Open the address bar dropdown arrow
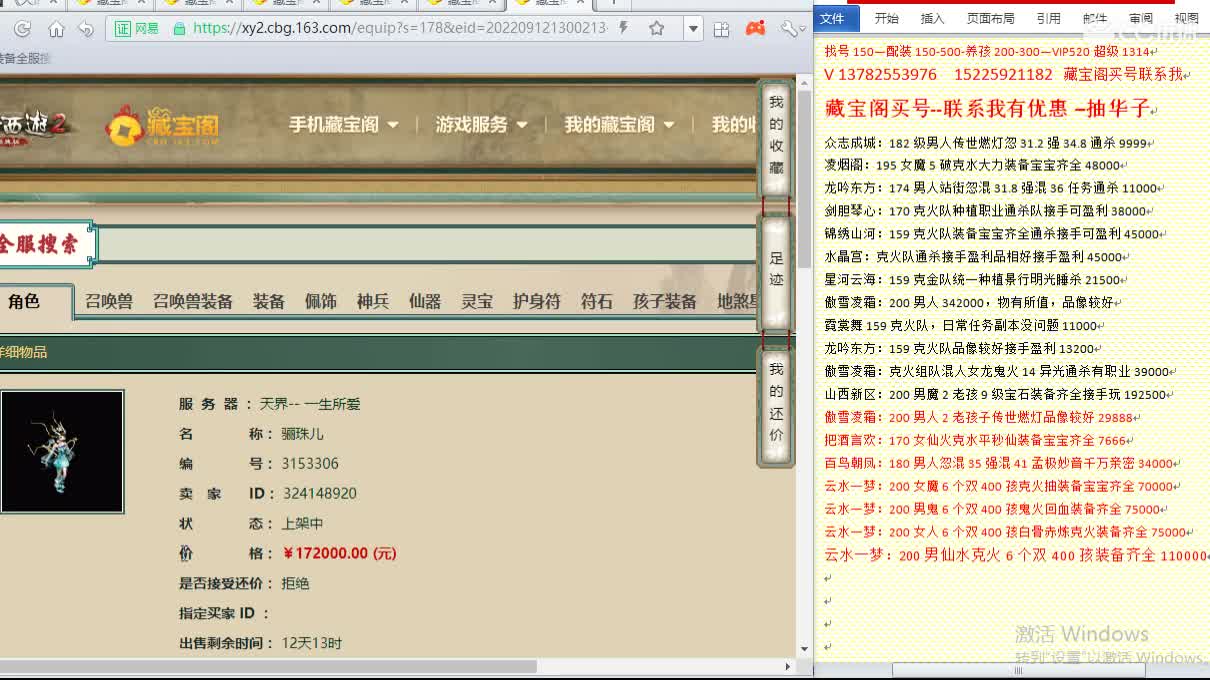The height and width of the screenshot is (680, 1210). pyautogui.click(x=692, y=29)
